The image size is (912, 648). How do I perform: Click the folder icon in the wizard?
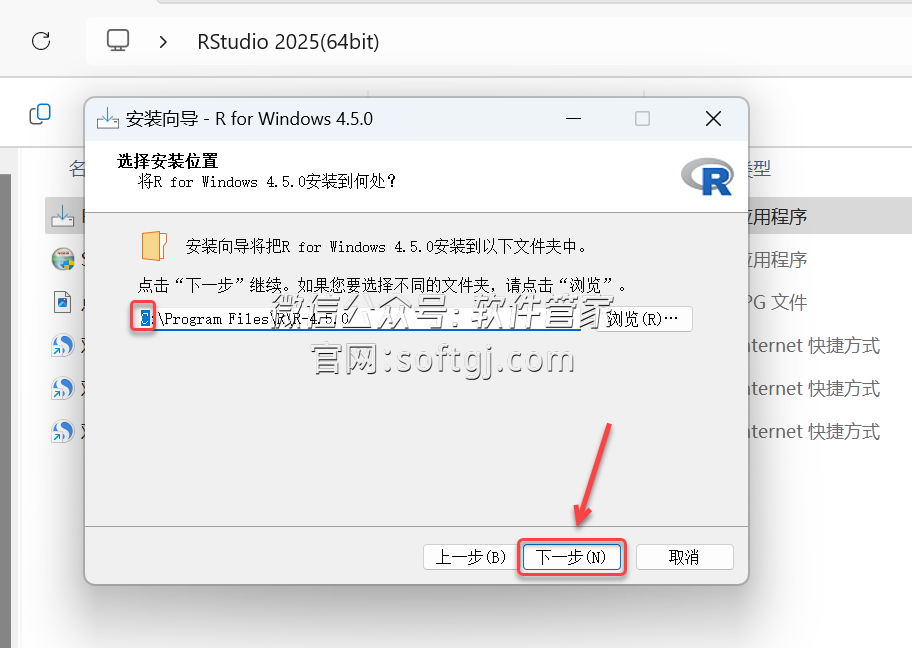[x=154, y=245]
